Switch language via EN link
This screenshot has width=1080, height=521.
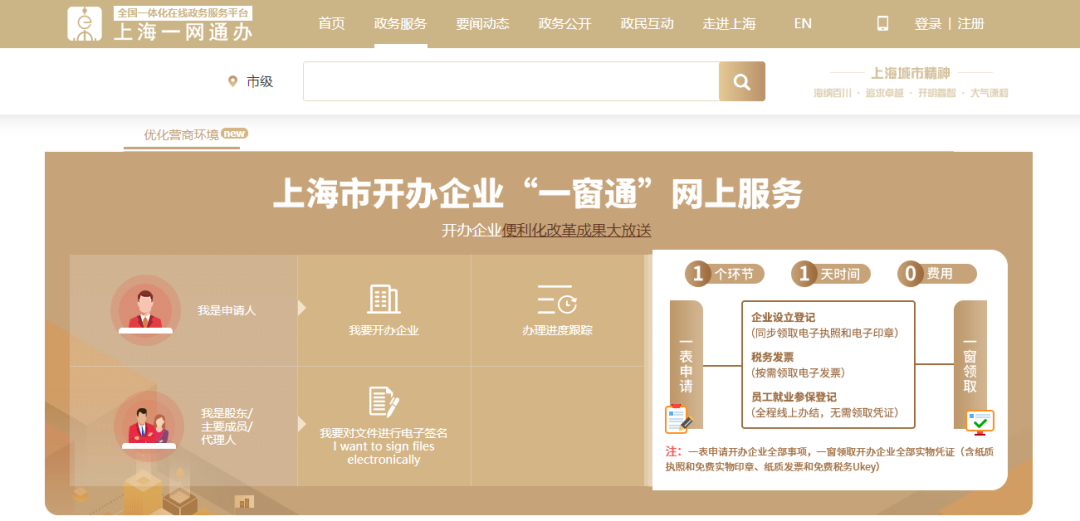tap(802, 23)
